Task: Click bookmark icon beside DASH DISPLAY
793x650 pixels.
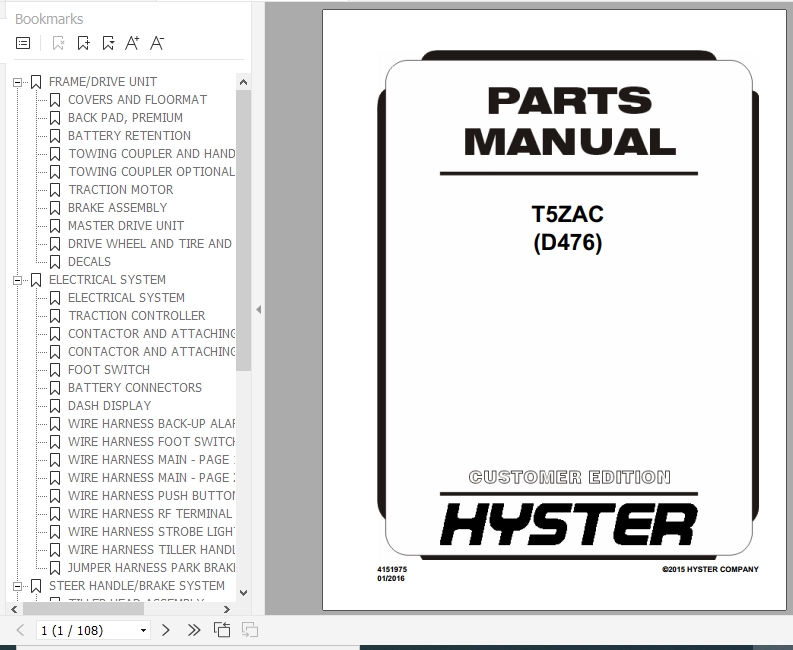Action: pos(55,406)
